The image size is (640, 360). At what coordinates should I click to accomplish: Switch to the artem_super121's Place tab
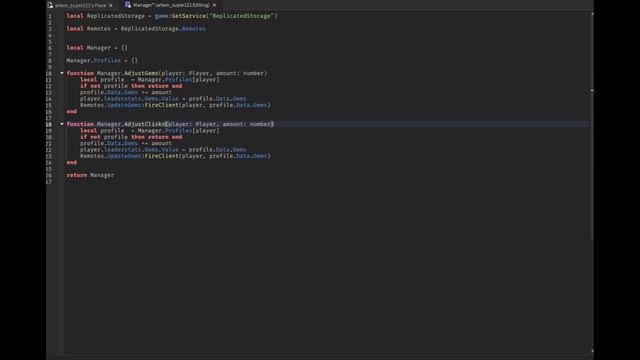80,5
